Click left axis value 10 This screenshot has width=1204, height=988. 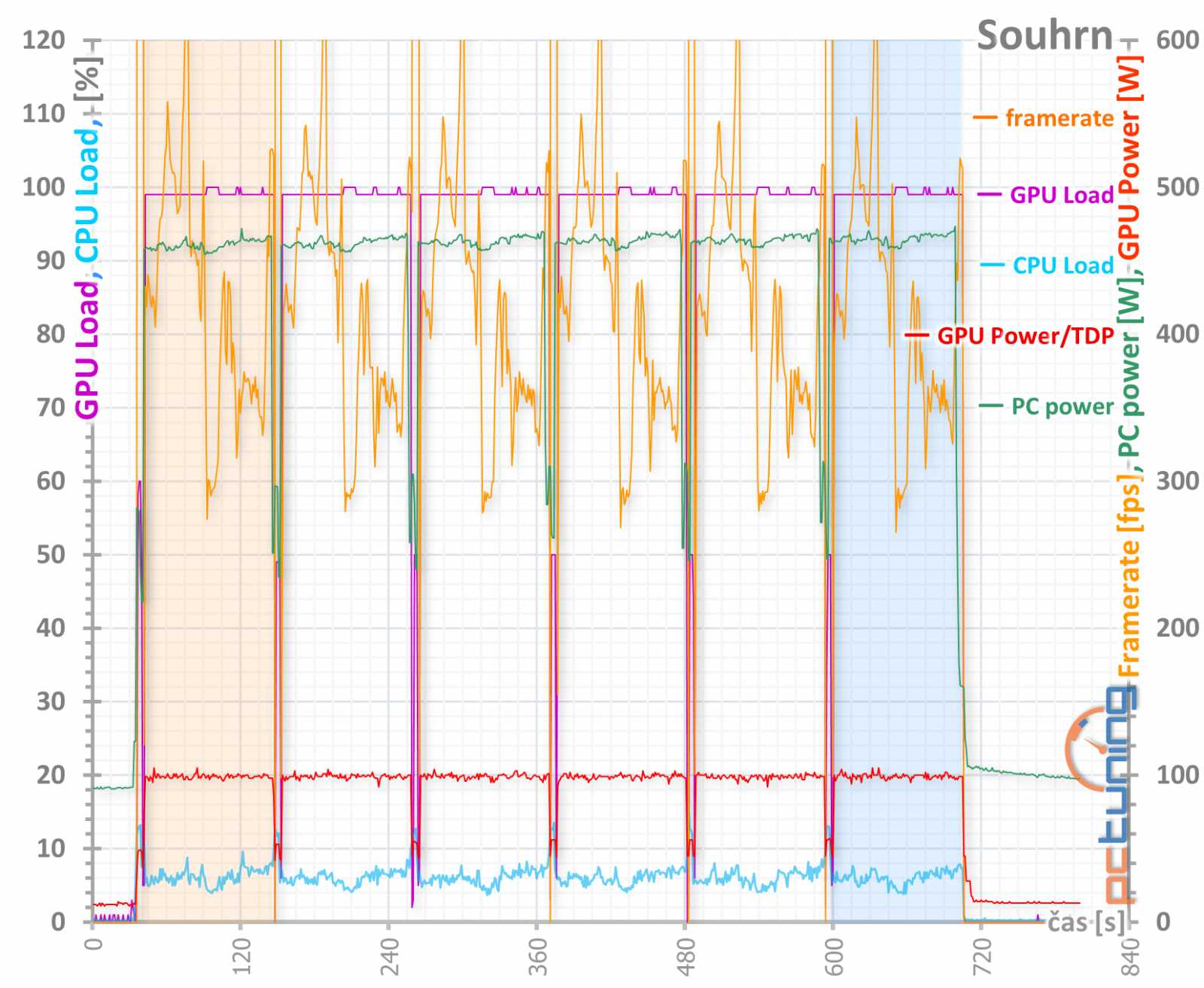tap(51, 848)
